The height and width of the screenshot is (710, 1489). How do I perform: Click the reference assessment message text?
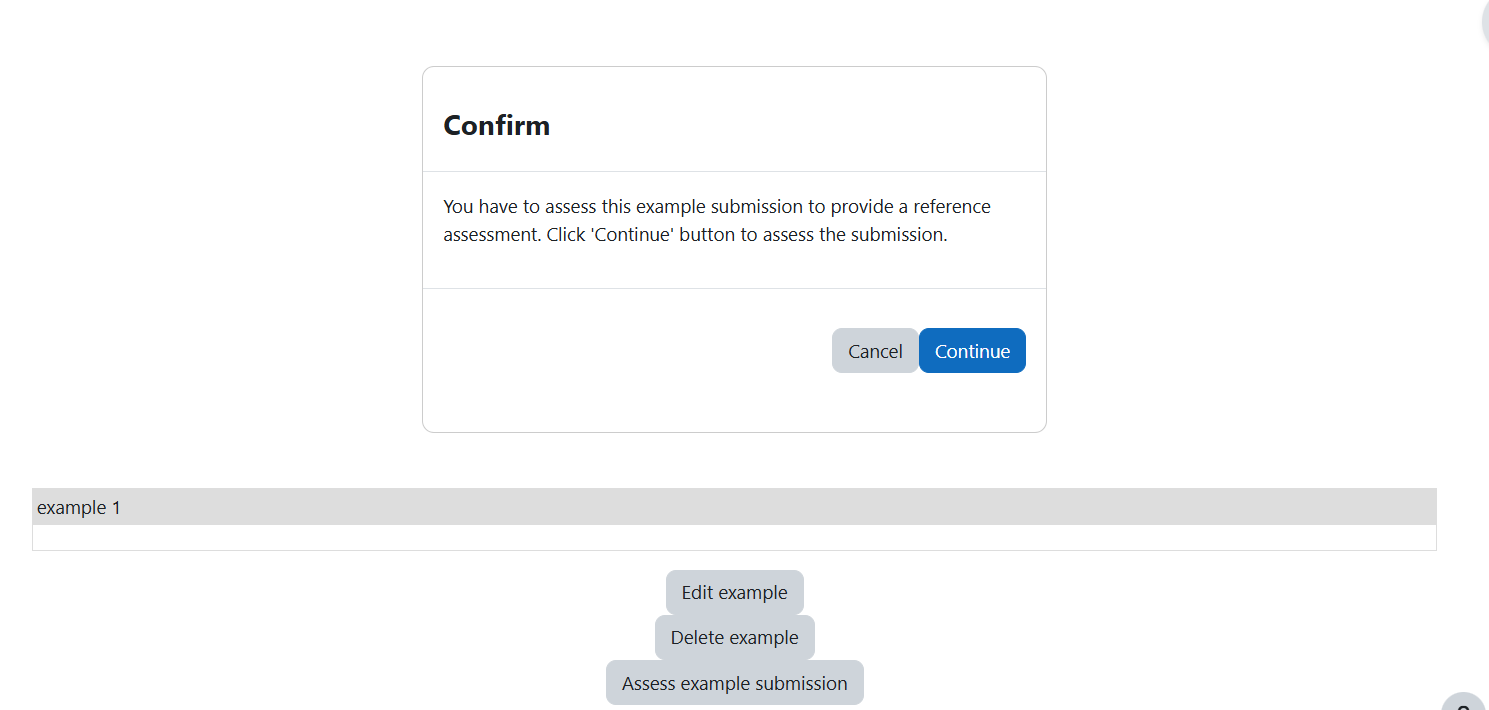[x=717, y=221]
